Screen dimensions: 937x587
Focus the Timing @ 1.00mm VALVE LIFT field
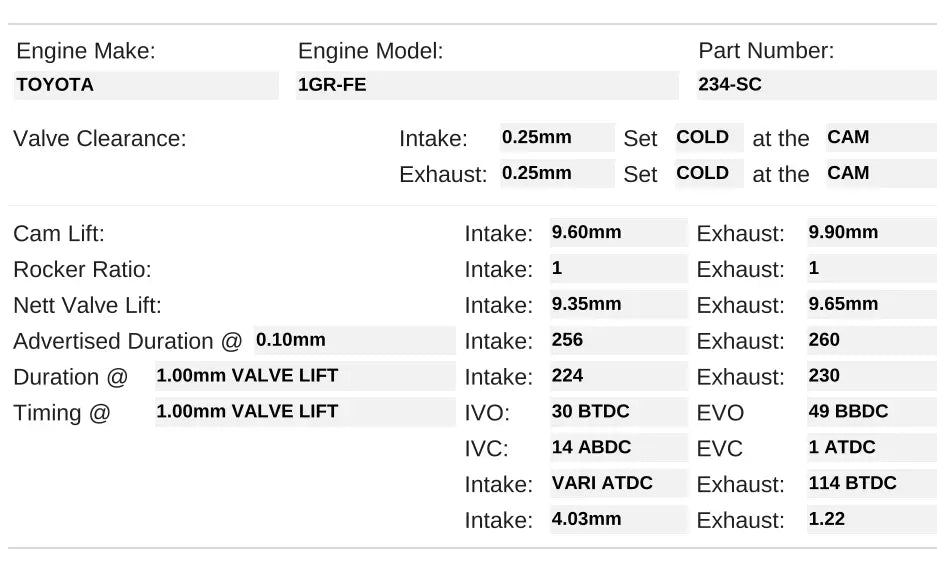304,412
